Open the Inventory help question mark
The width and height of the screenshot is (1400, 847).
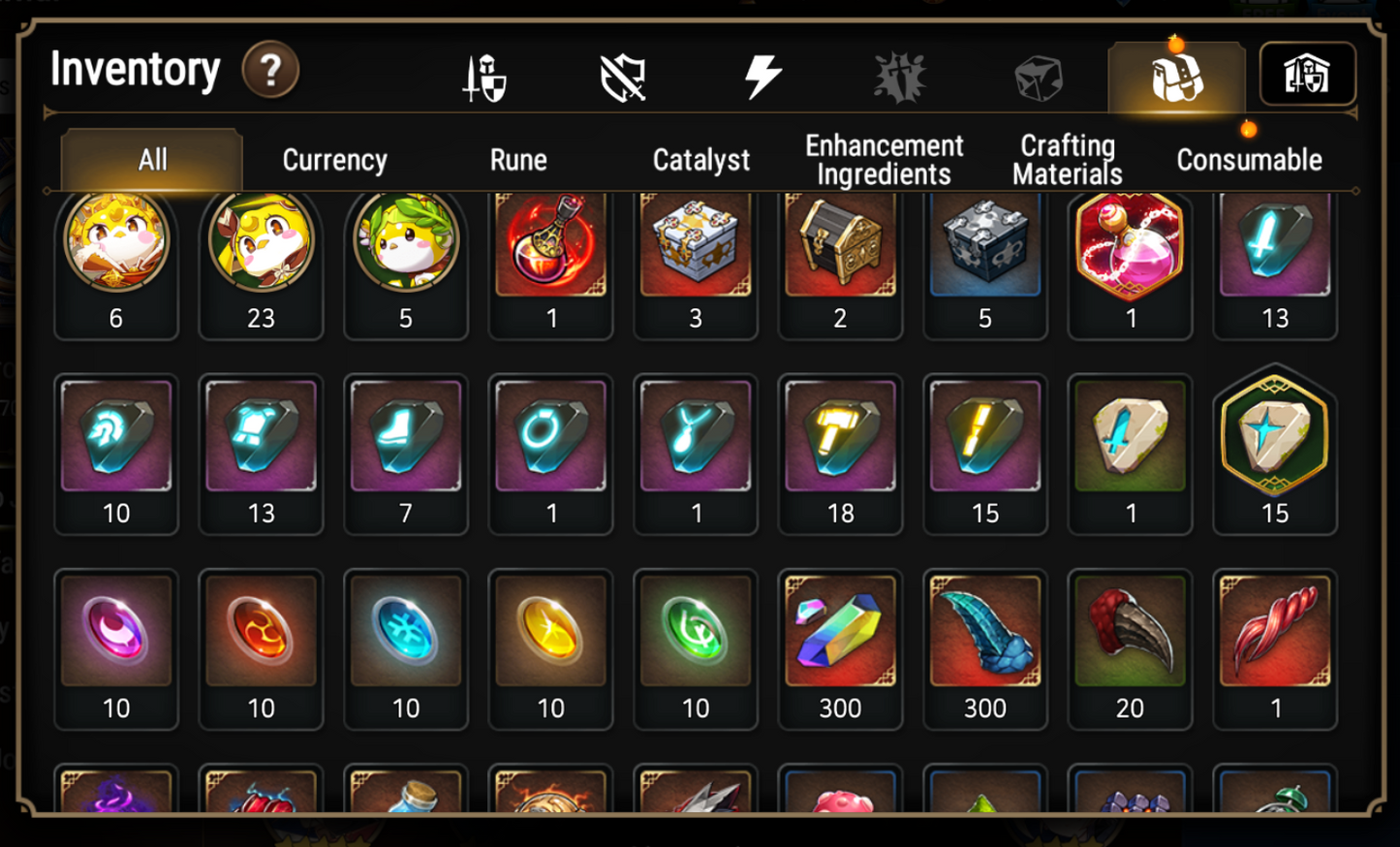270,70
